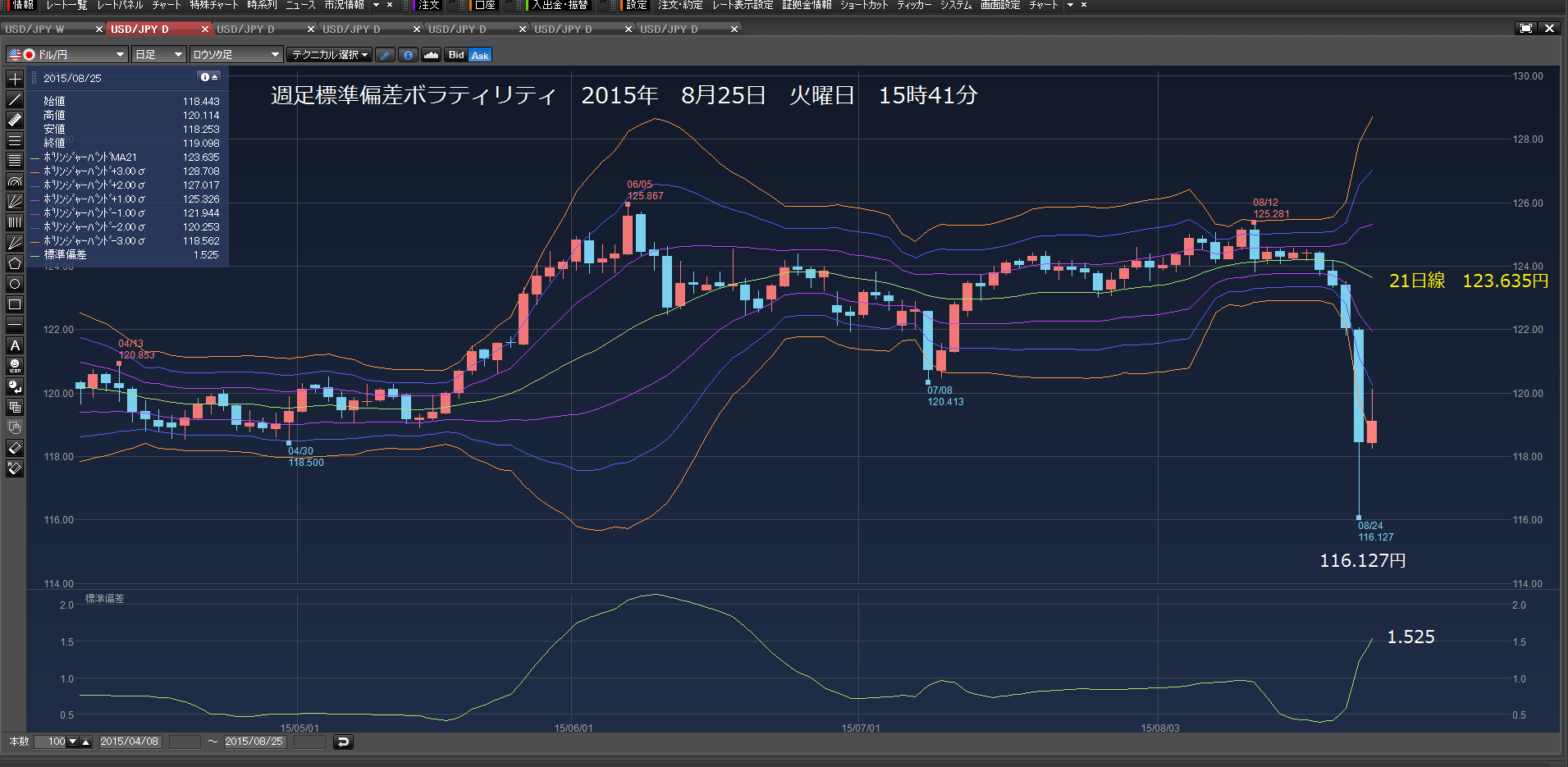Image resolution: width=1568 pixels, height=767 pixels.
Task: Select the eraser tool
Action: (x=15, y=448)
